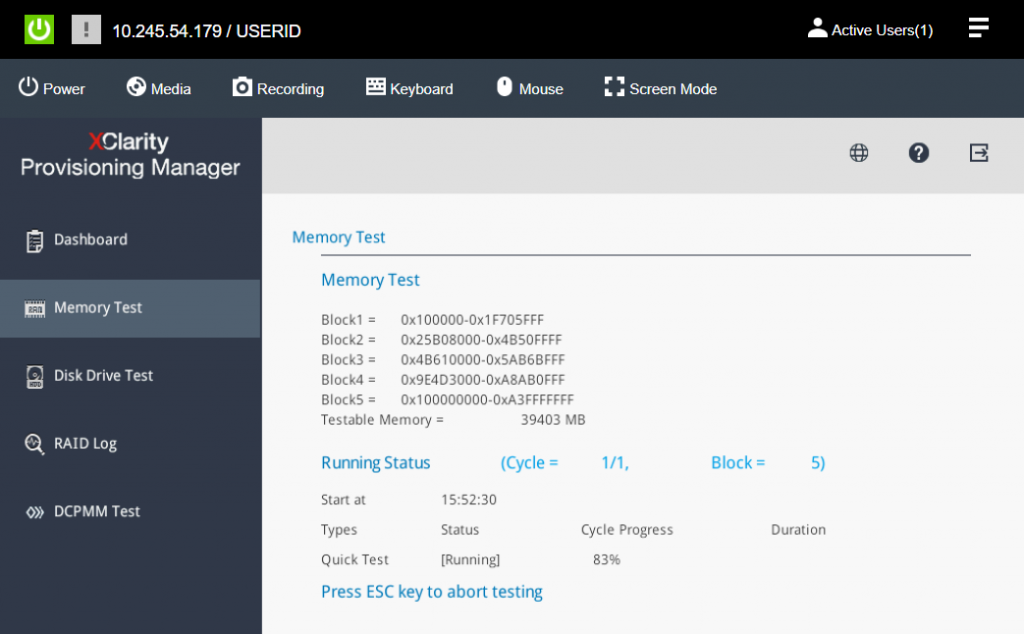This screenshot has height=634, width=1024.
Task: Click the Block1 address range 0x100000-0x1F705FFF
Action: click(x=472, y=320)
